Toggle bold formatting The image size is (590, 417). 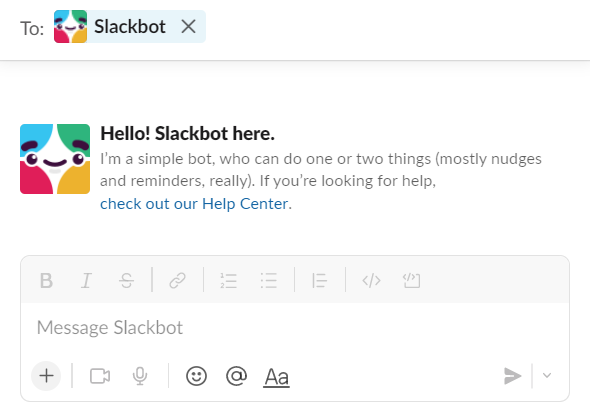point(46,280)
